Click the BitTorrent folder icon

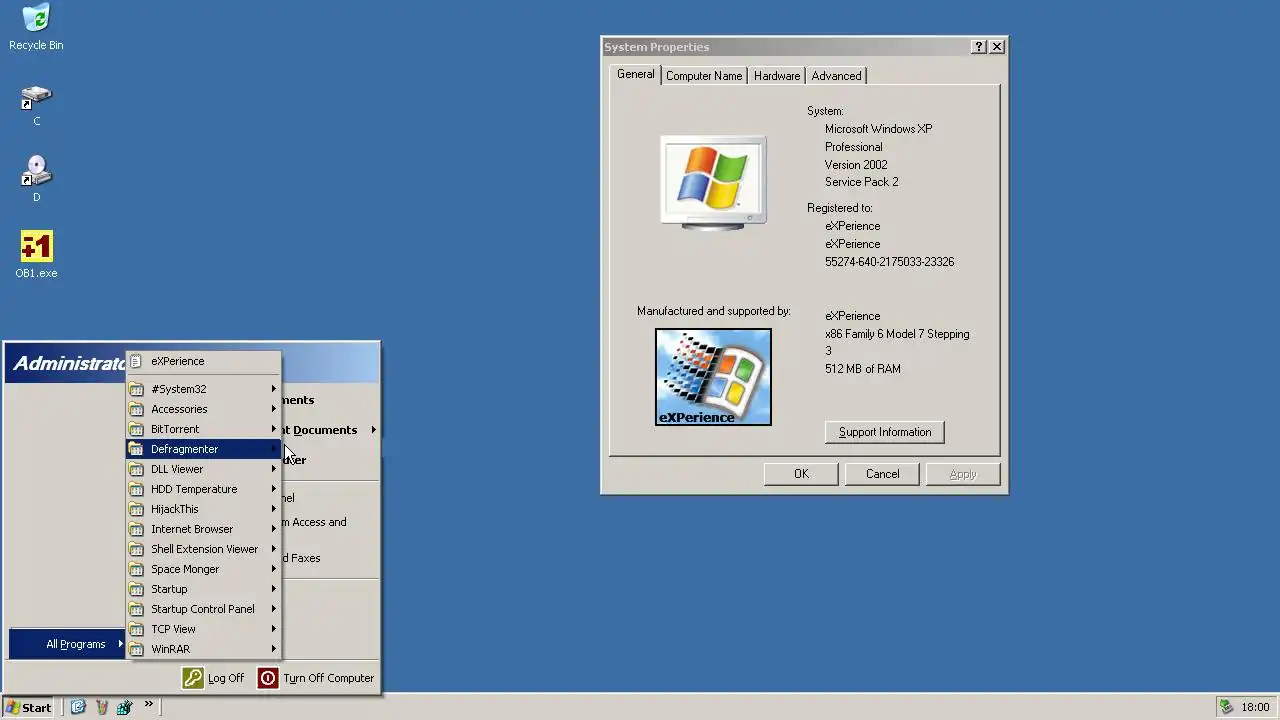tap(137, 429)
